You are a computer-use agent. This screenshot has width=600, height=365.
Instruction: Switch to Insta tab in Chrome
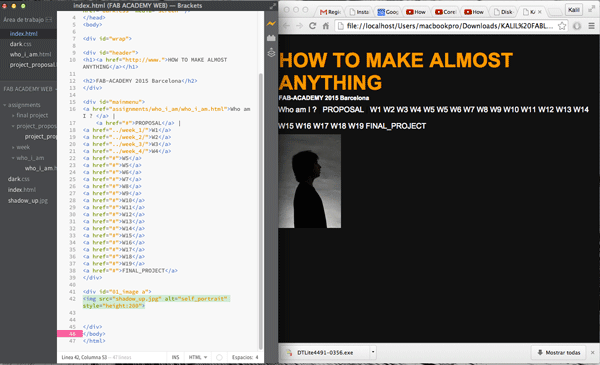tap(359, 12)
